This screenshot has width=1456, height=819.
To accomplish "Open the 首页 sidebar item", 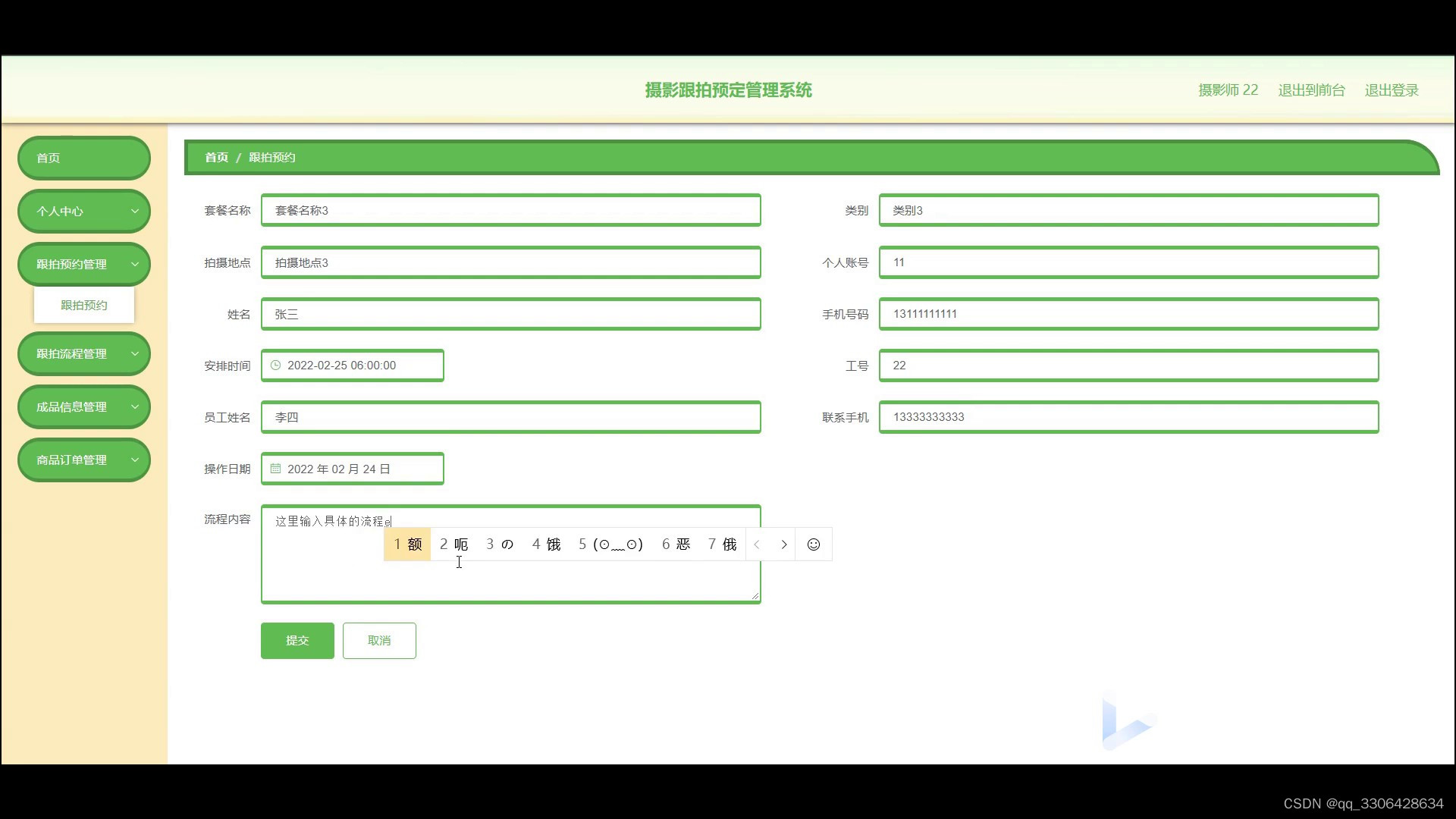I will (84, 158).
